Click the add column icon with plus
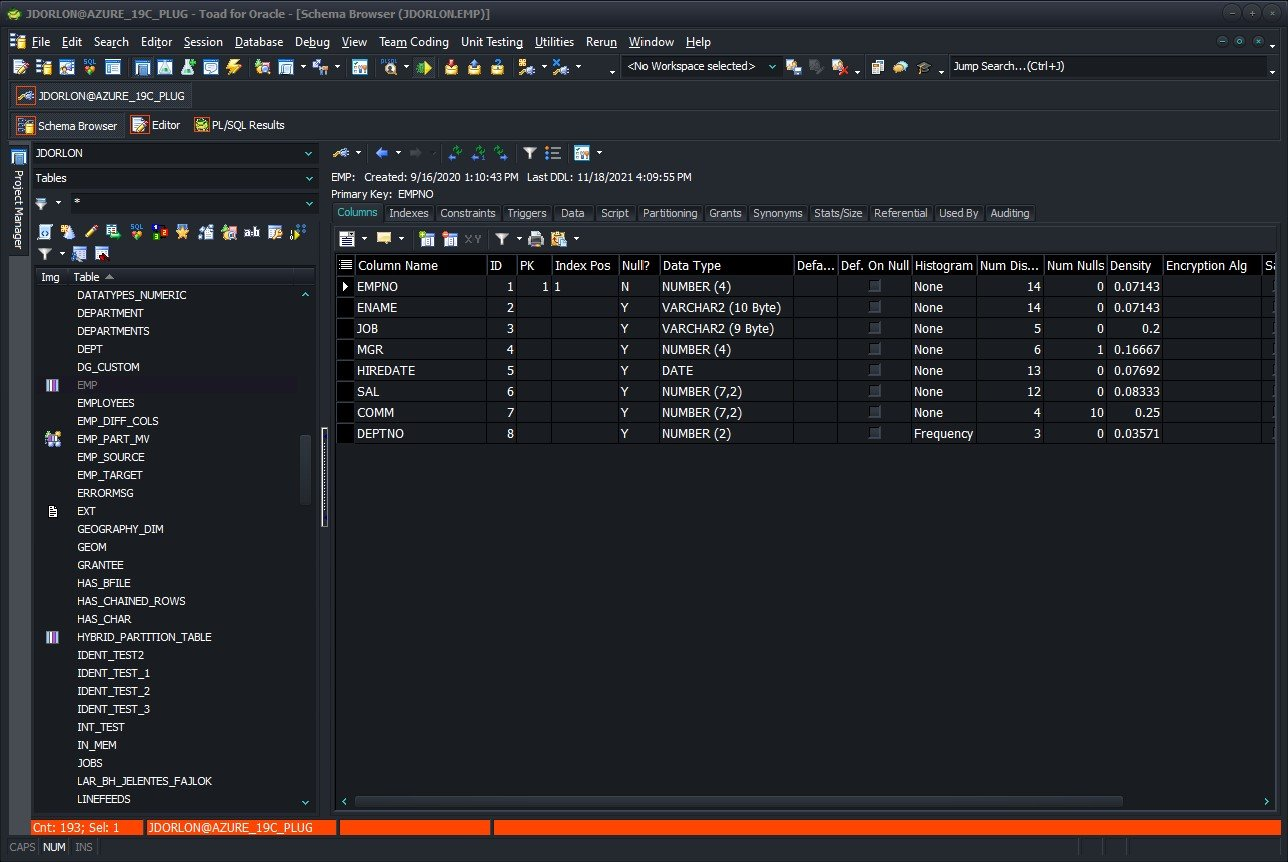Viewport: 1288px width, 862px height. click(x=427, y=239)
